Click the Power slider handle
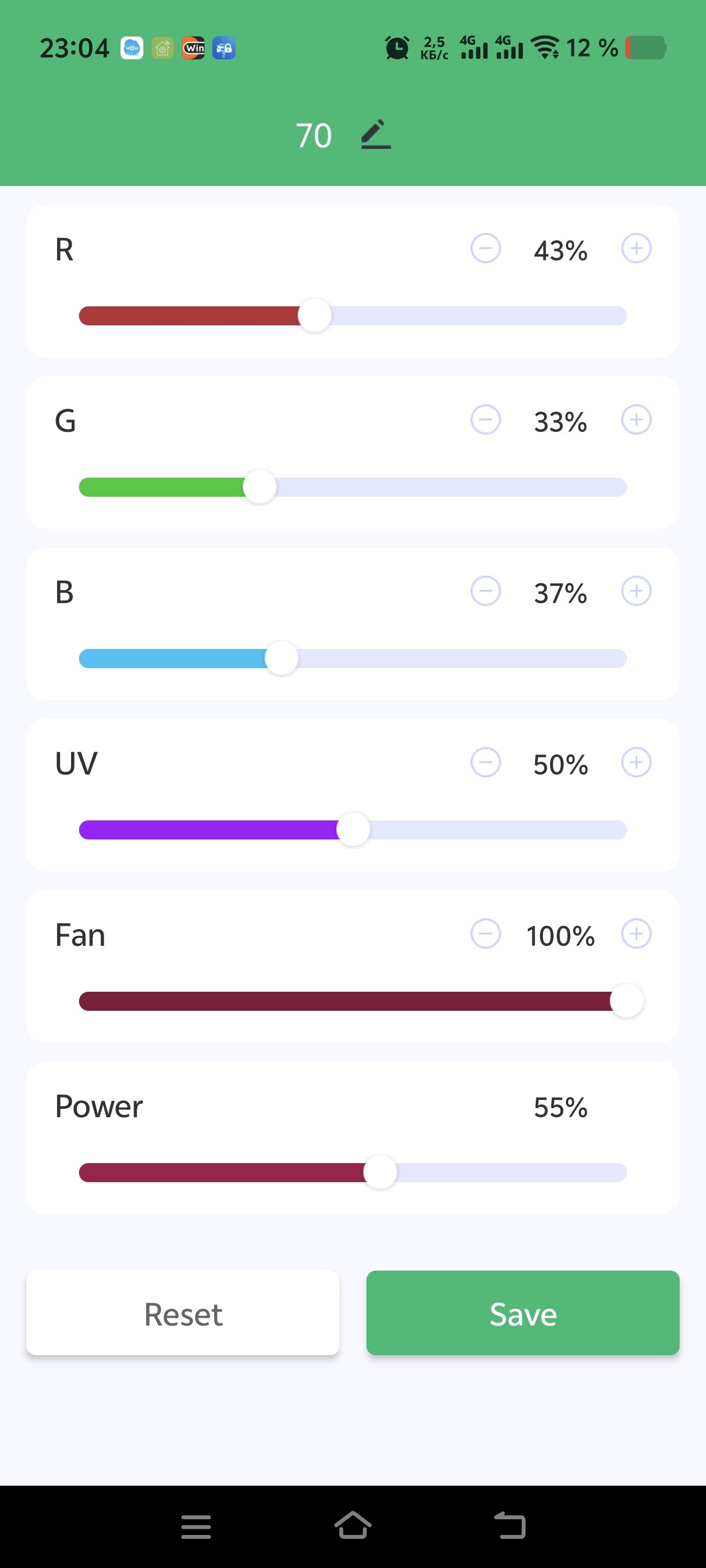The height and width of the screenshot is (1568, 706). click(380, 1172)
